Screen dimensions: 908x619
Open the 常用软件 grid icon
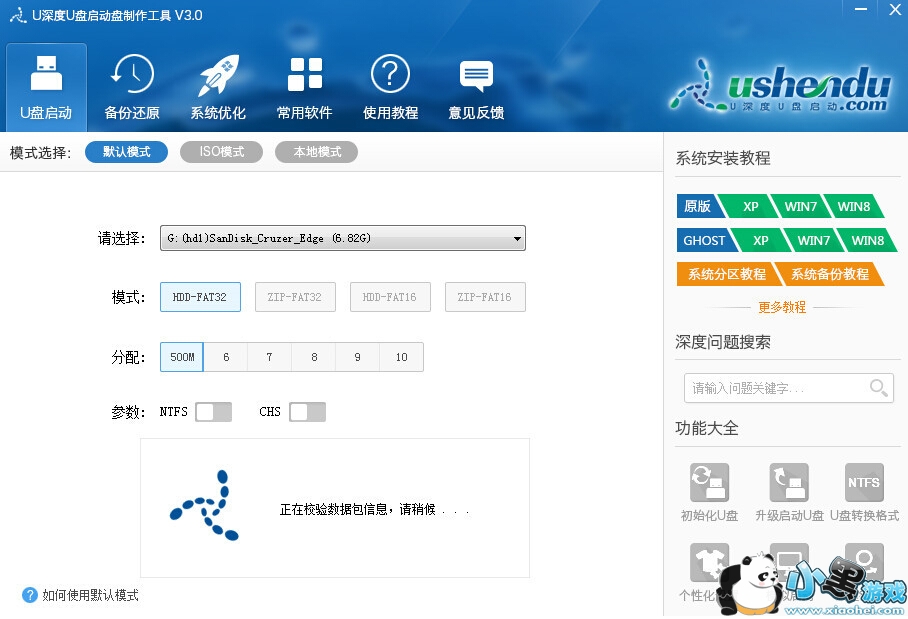(x=305, y=74)
